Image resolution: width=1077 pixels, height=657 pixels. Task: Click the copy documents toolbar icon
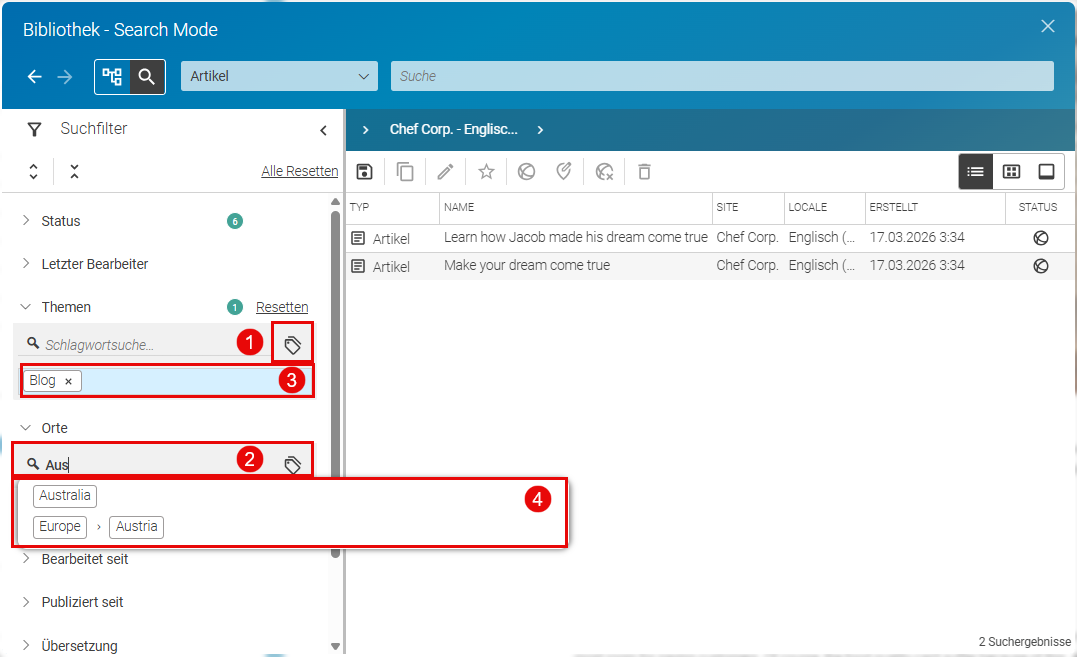pyautogui.click(x=405, y=172)
